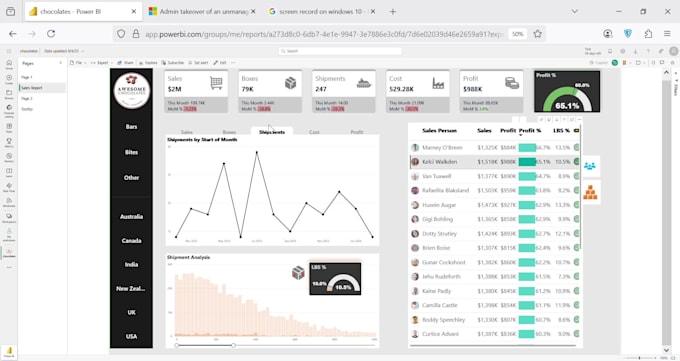Screen dimensions: 680x361
Task: Open Monitor icon in left navigation
Action: 9,158
